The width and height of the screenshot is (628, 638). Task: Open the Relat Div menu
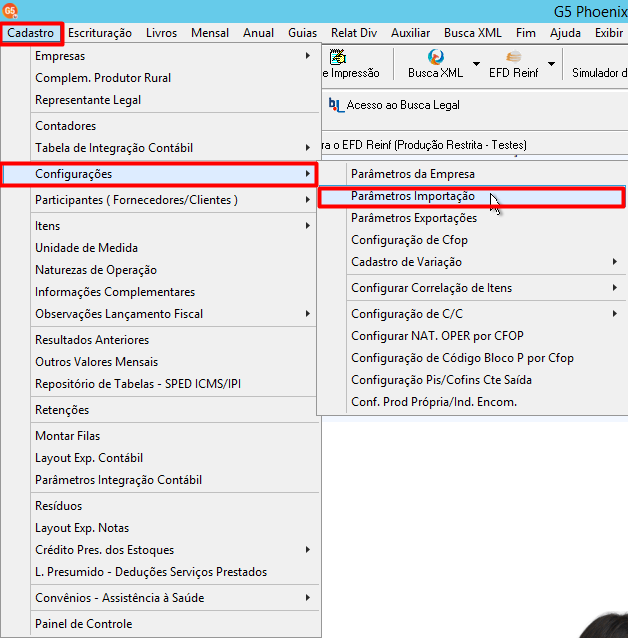coord(354,33)
